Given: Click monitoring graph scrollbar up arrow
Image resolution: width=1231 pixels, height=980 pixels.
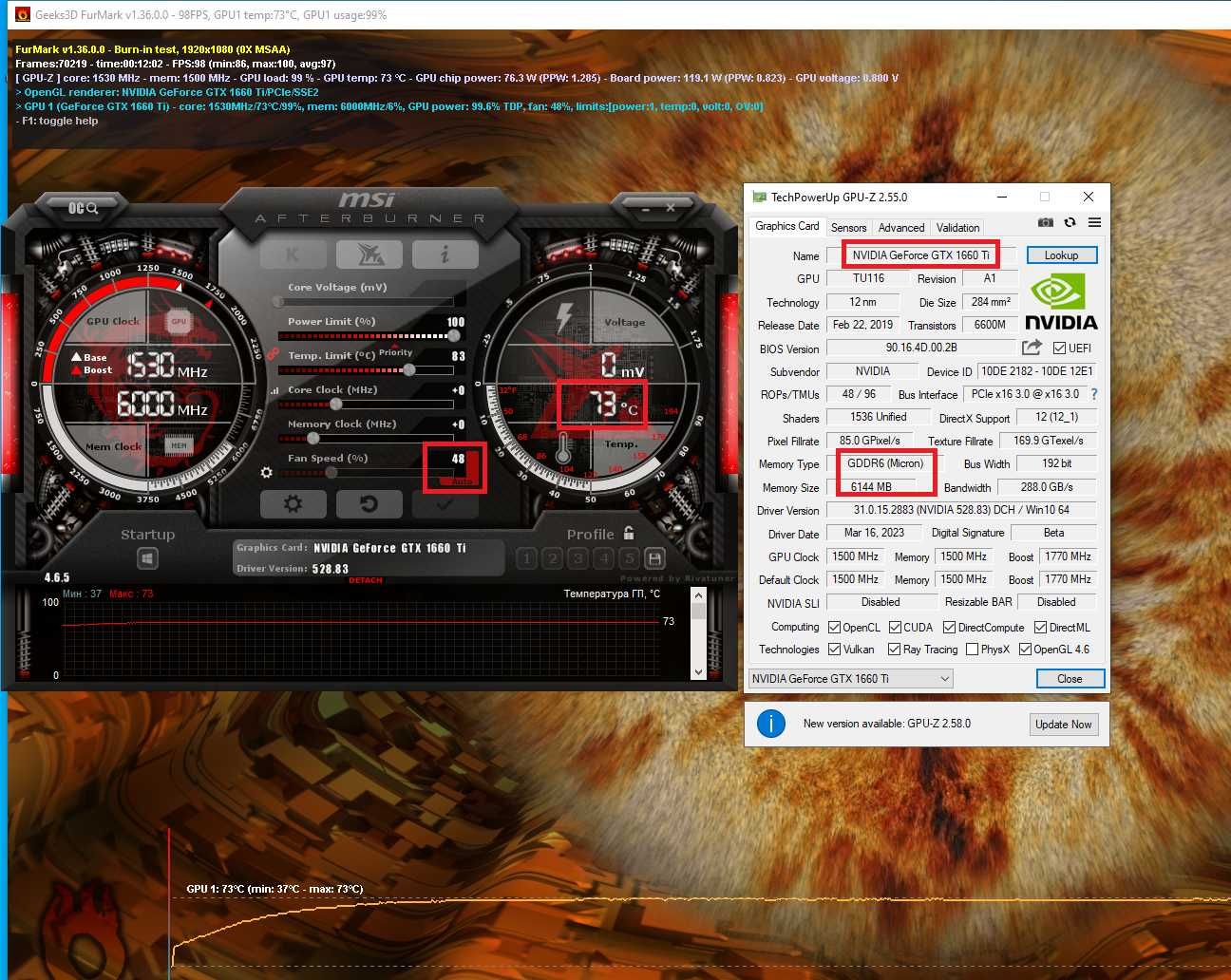Looking at the screenshot, I should tap(699, 595).
